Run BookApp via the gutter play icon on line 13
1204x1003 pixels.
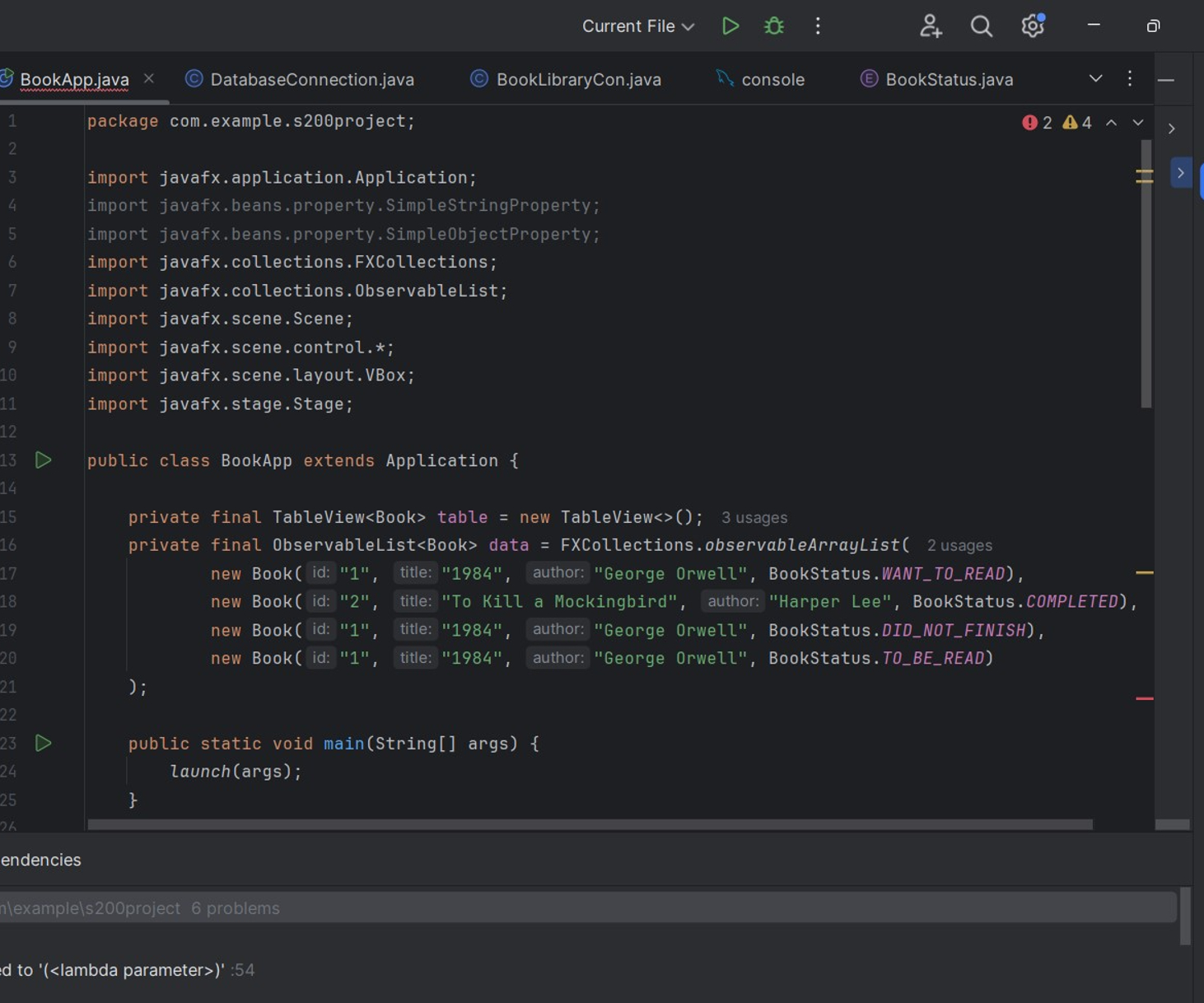[x=44, y=460]
